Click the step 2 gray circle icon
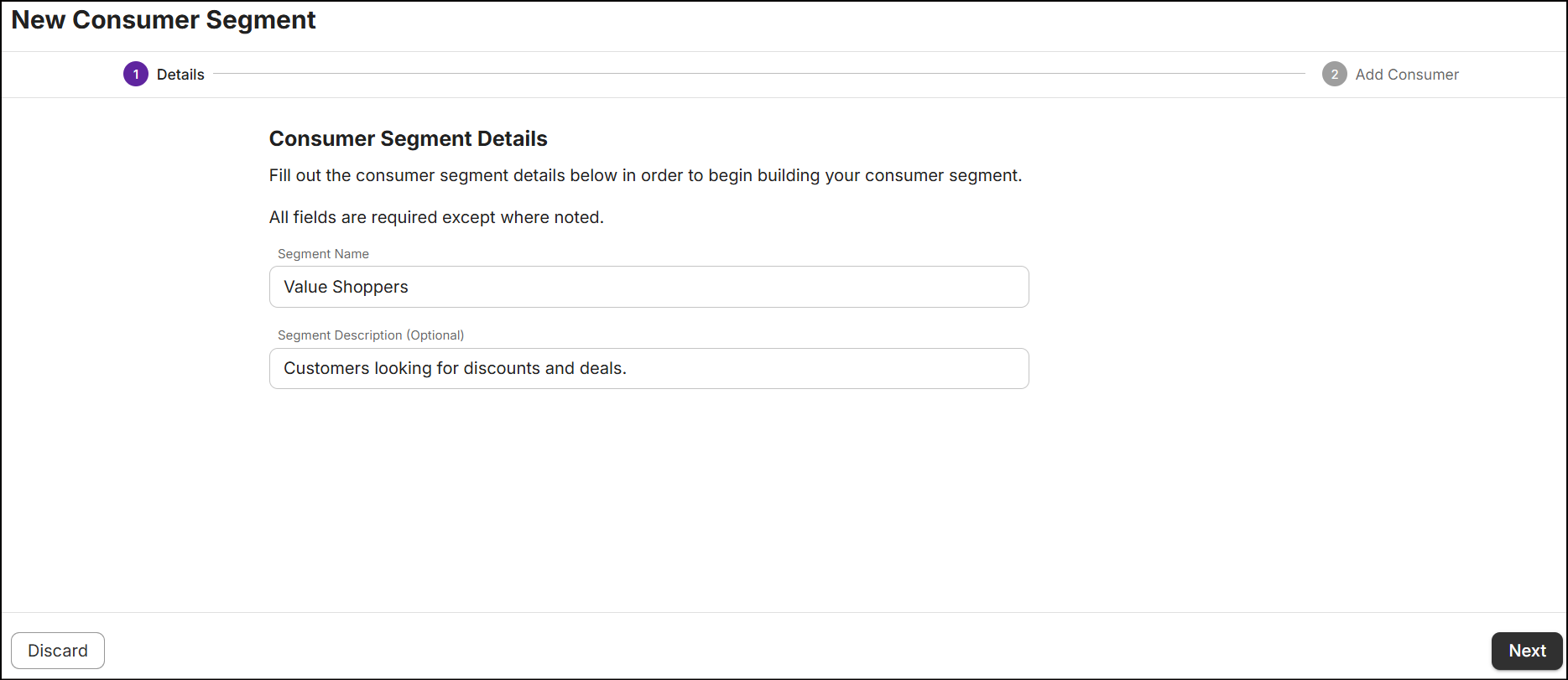This screenshot has width=1568, height=680. coord(1334,75)
